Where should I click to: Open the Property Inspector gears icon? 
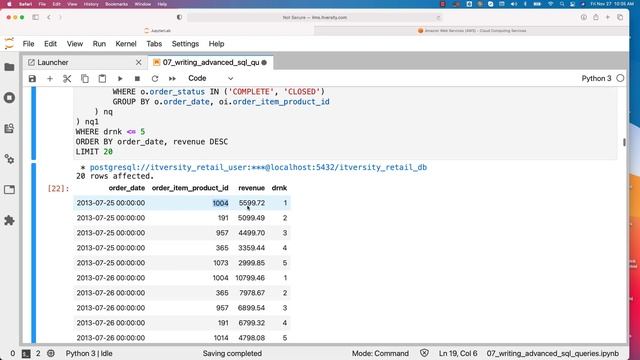(x=9, y=159)
